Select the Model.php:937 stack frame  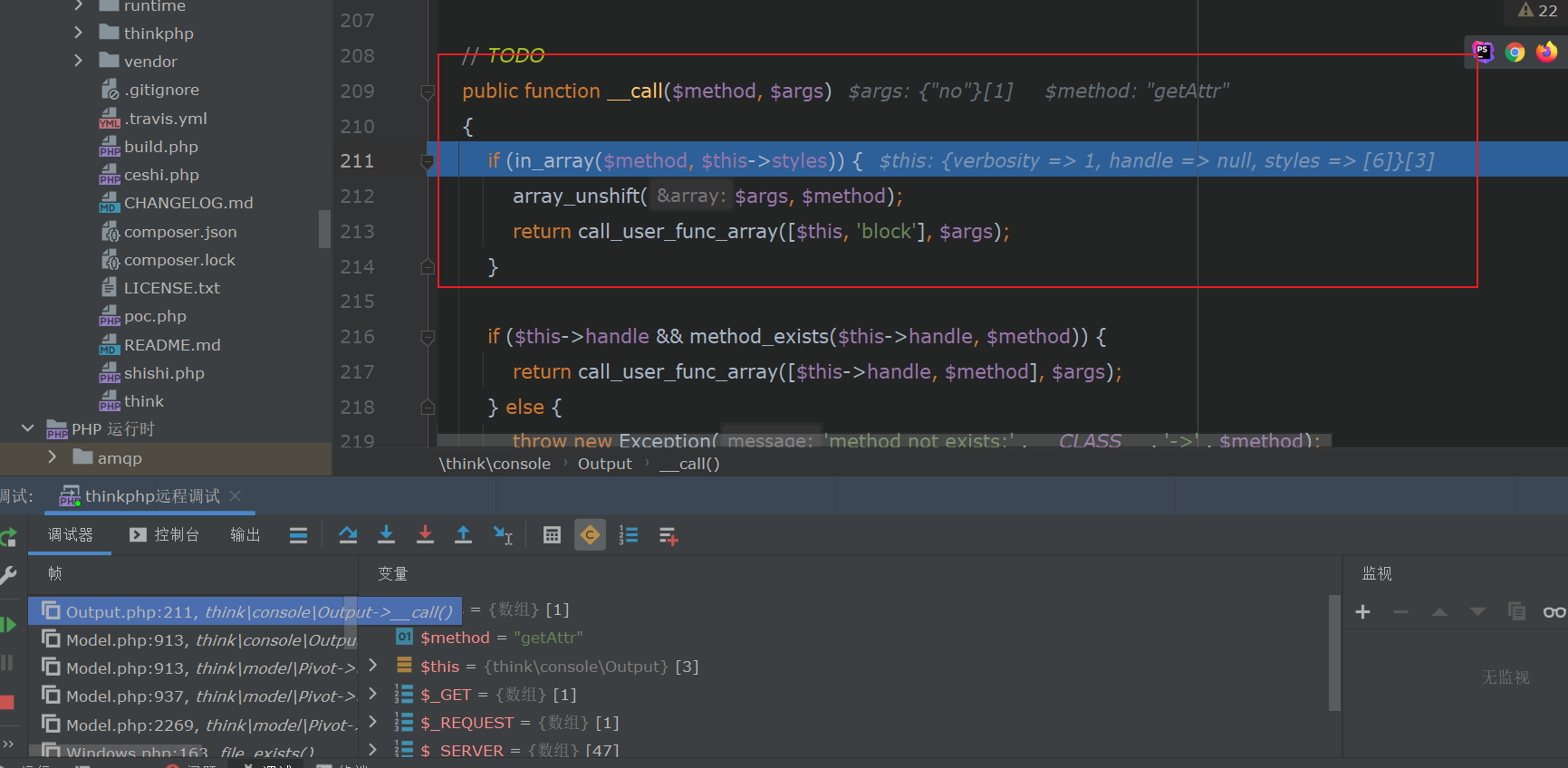[199, 696]
